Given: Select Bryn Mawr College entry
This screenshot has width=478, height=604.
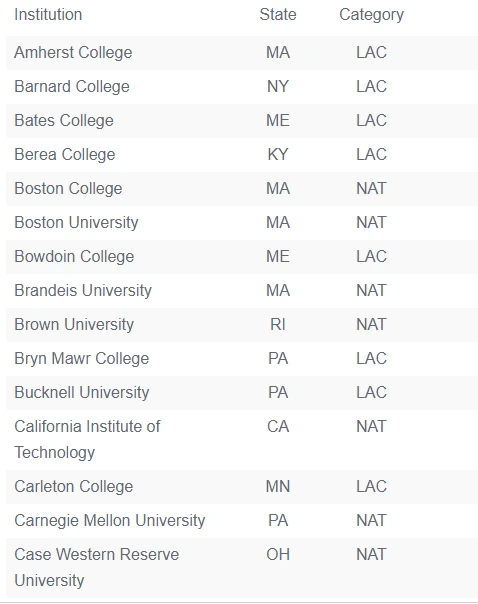Looking at the screenshot, I should (82, 359).
